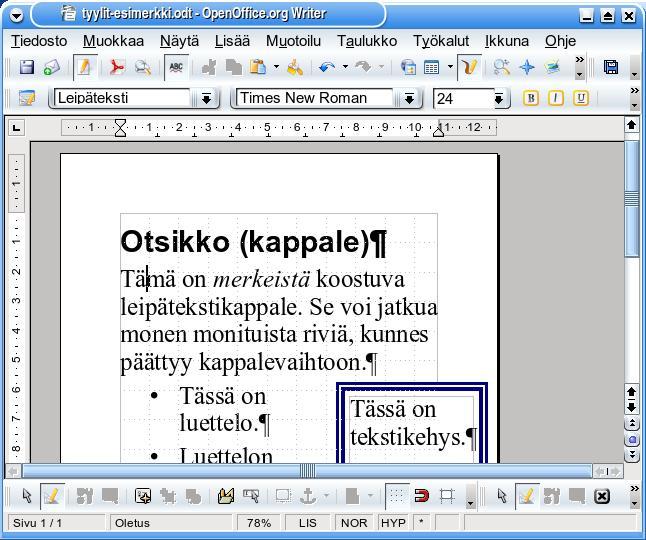Click Oletus page style in status bar
Screen dimensions: 646x540
tap(171, 523)
